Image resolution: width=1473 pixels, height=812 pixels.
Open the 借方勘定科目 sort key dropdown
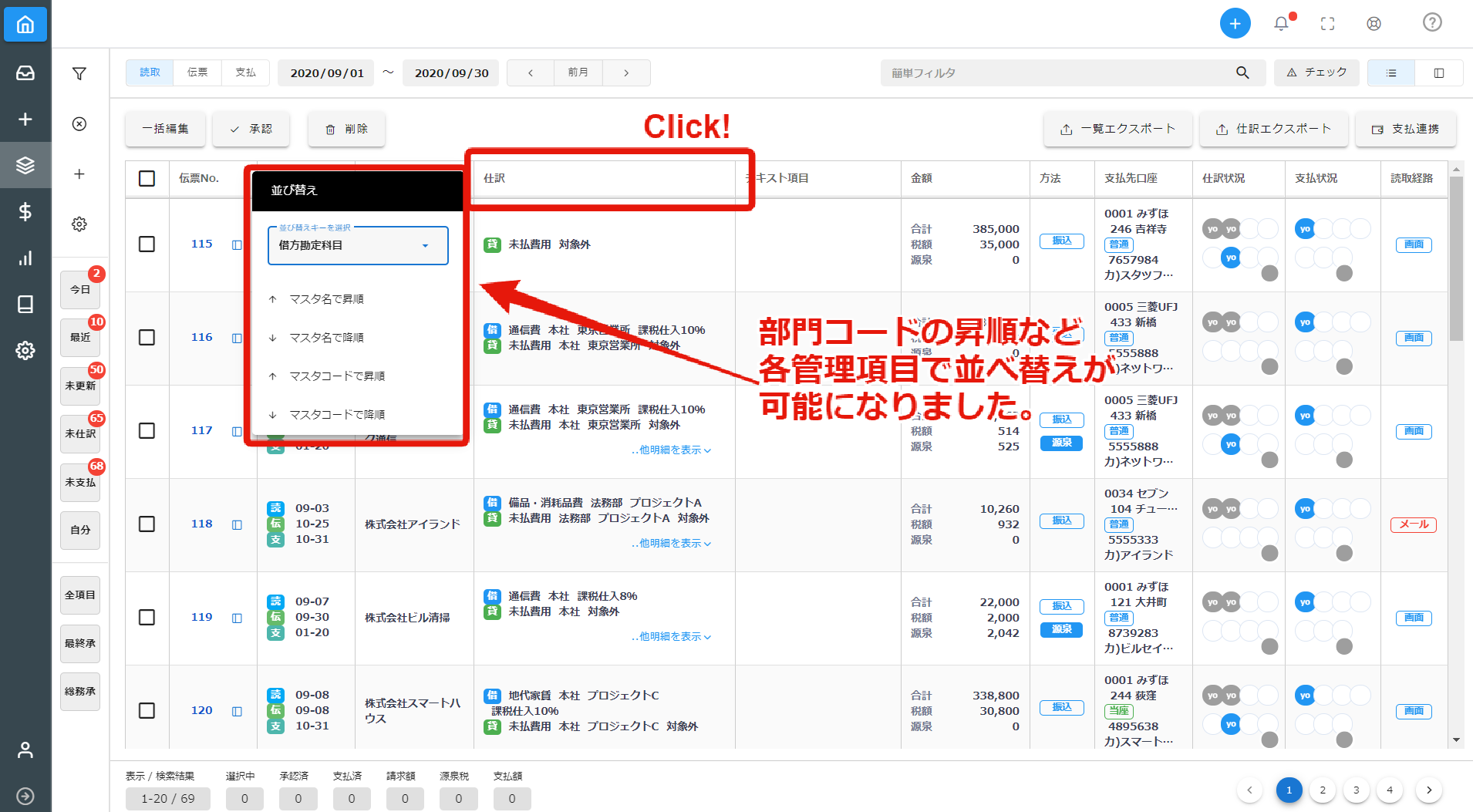point(358,245)
